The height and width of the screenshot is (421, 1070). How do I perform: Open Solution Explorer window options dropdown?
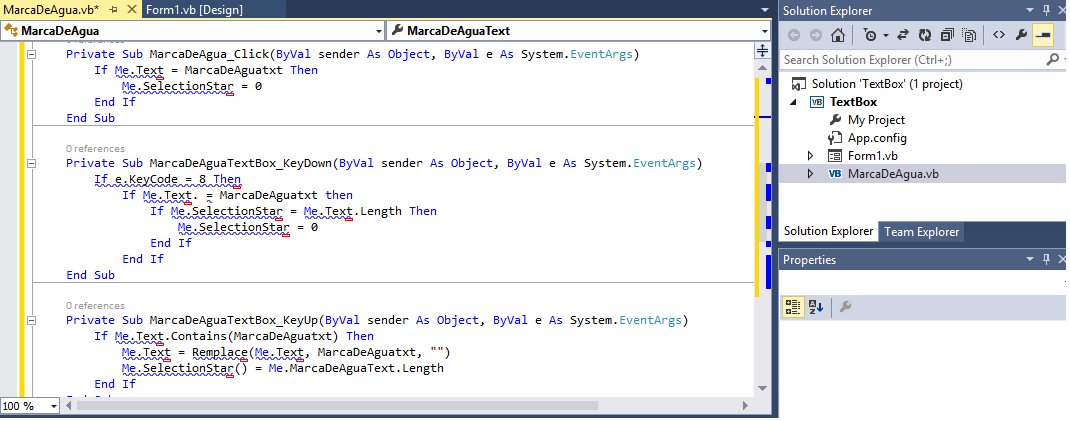1030,10
